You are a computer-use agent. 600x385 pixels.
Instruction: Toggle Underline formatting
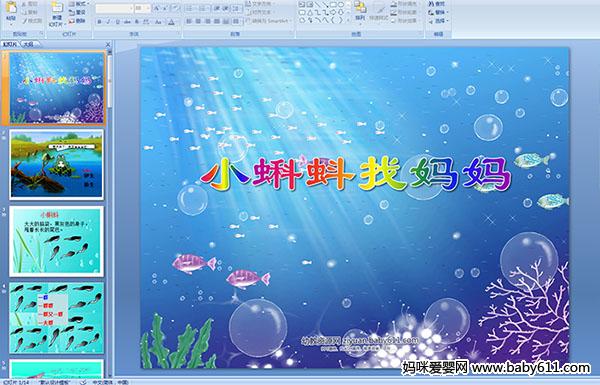click(x=117, y=22)
